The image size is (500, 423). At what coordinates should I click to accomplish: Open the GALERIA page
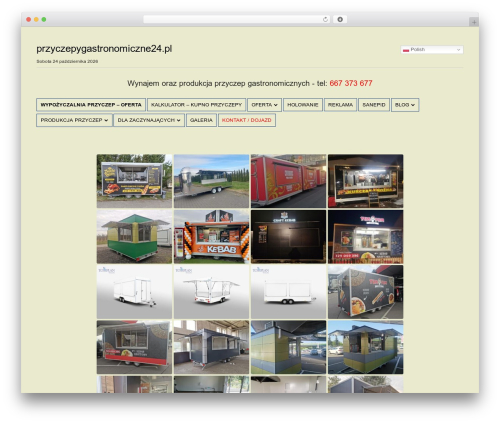pyautogui.click(x=201, y=120)
